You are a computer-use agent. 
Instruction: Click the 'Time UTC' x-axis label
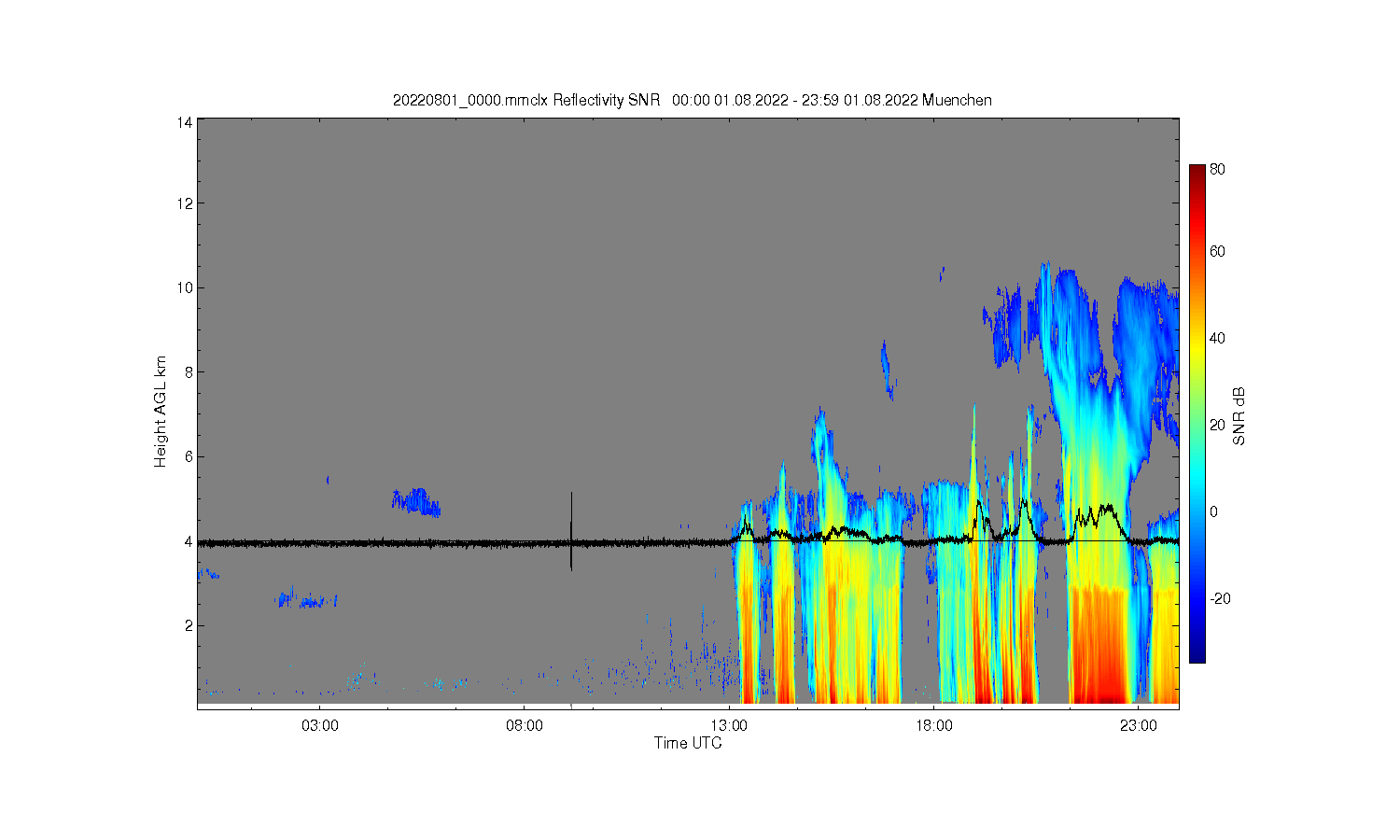click(x=688, y=743)
